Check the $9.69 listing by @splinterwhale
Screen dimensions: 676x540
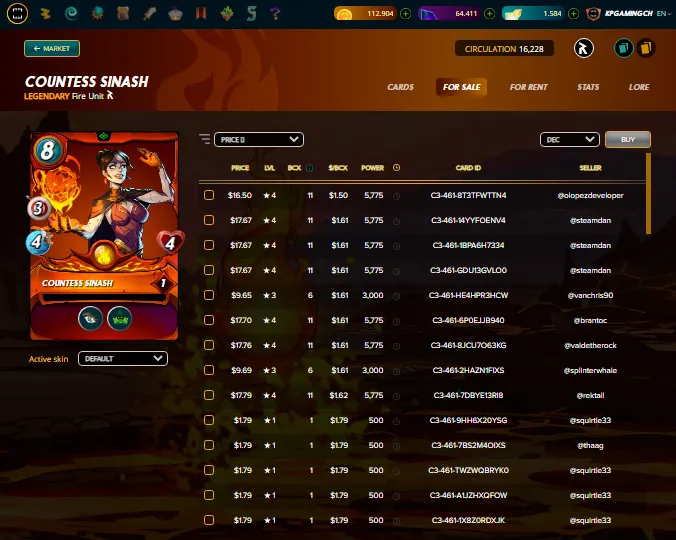(209, 370)
